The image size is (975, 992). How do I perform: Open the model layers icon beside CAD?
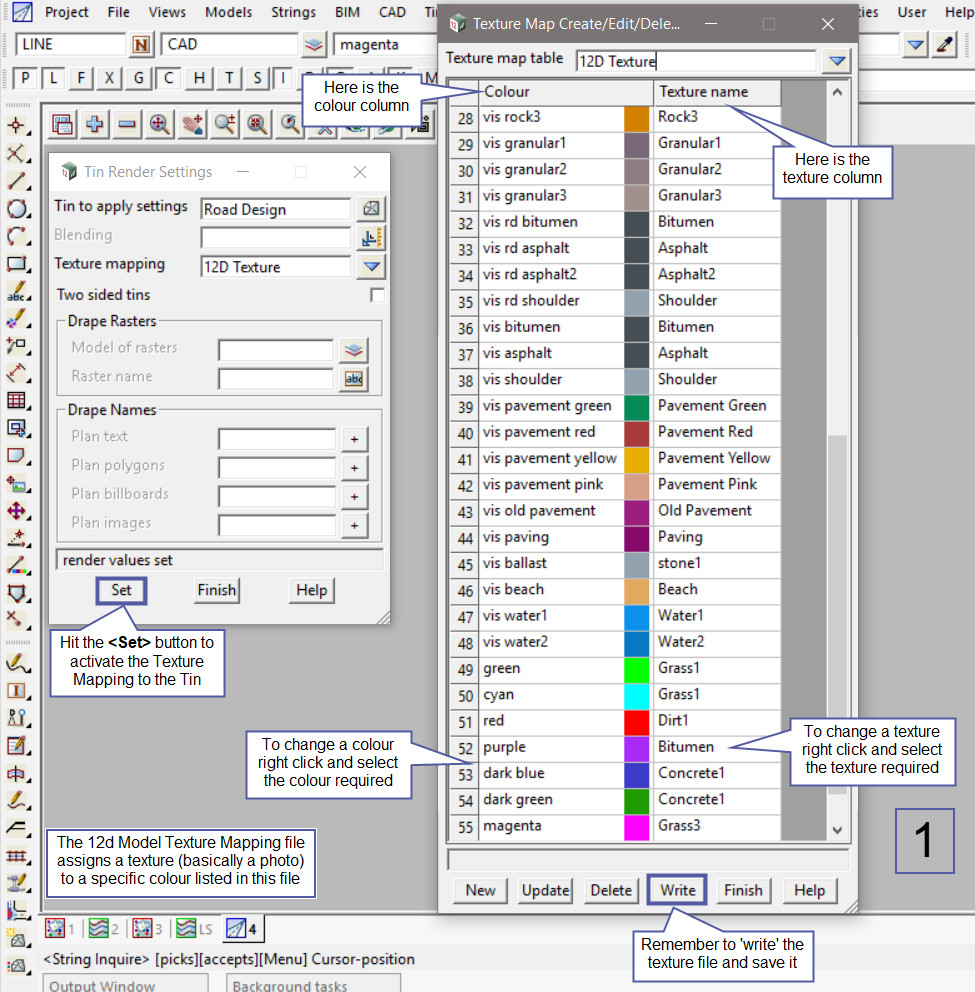pyautogui.click(x=315, y=44)
